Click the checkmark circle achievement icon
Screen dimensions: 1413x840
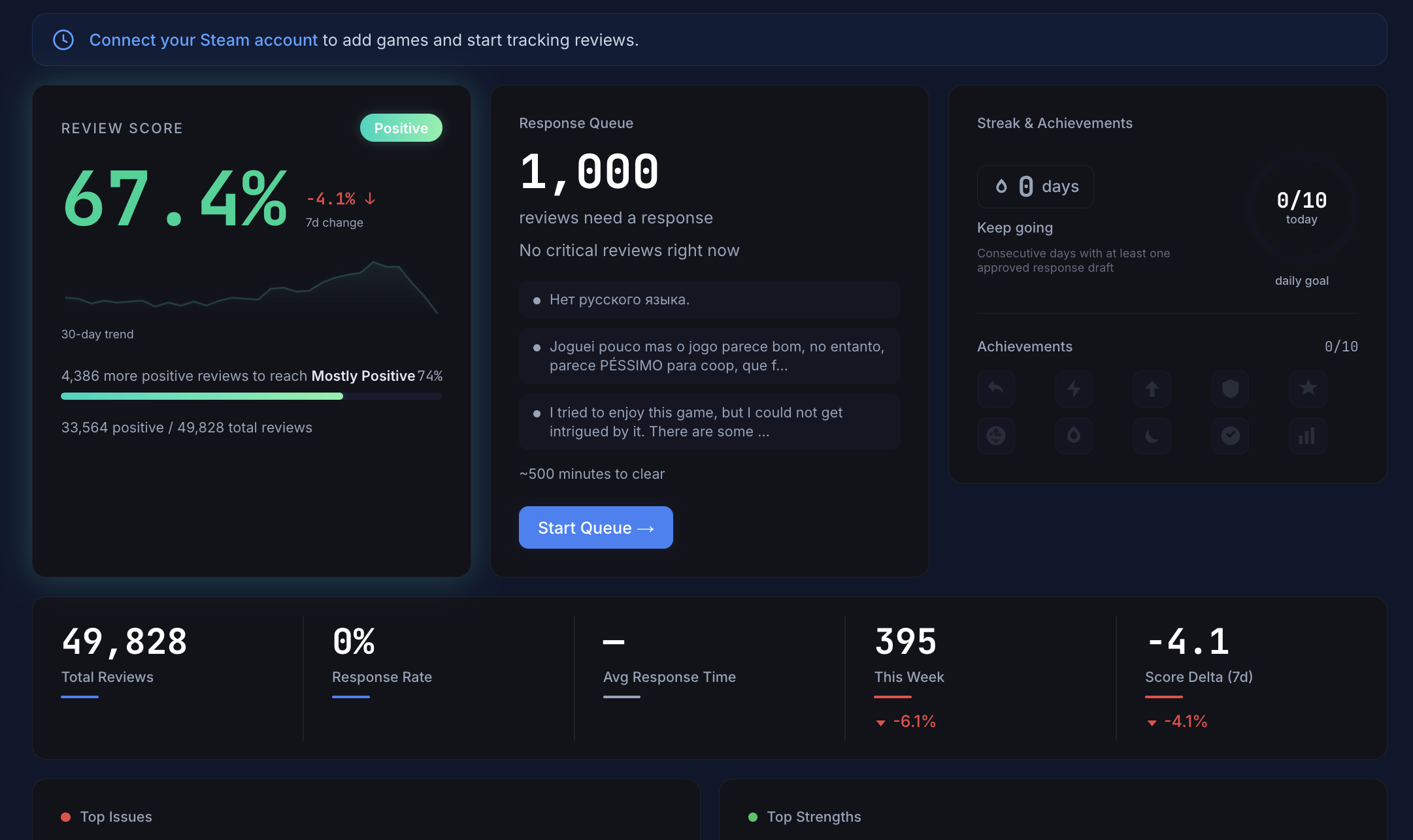[1231, 436]
